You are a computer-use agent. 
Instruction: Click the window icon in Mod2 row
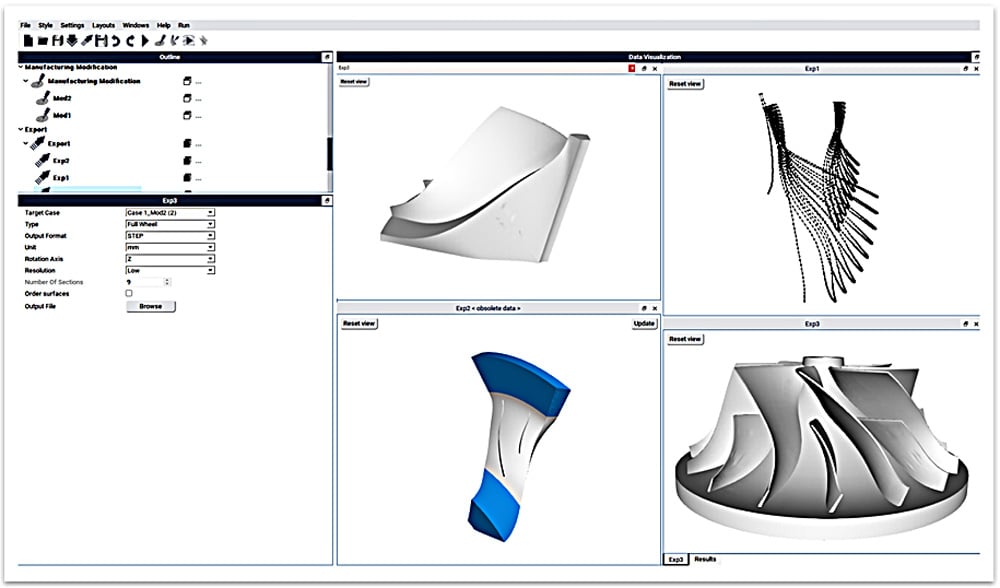point(187,98)
